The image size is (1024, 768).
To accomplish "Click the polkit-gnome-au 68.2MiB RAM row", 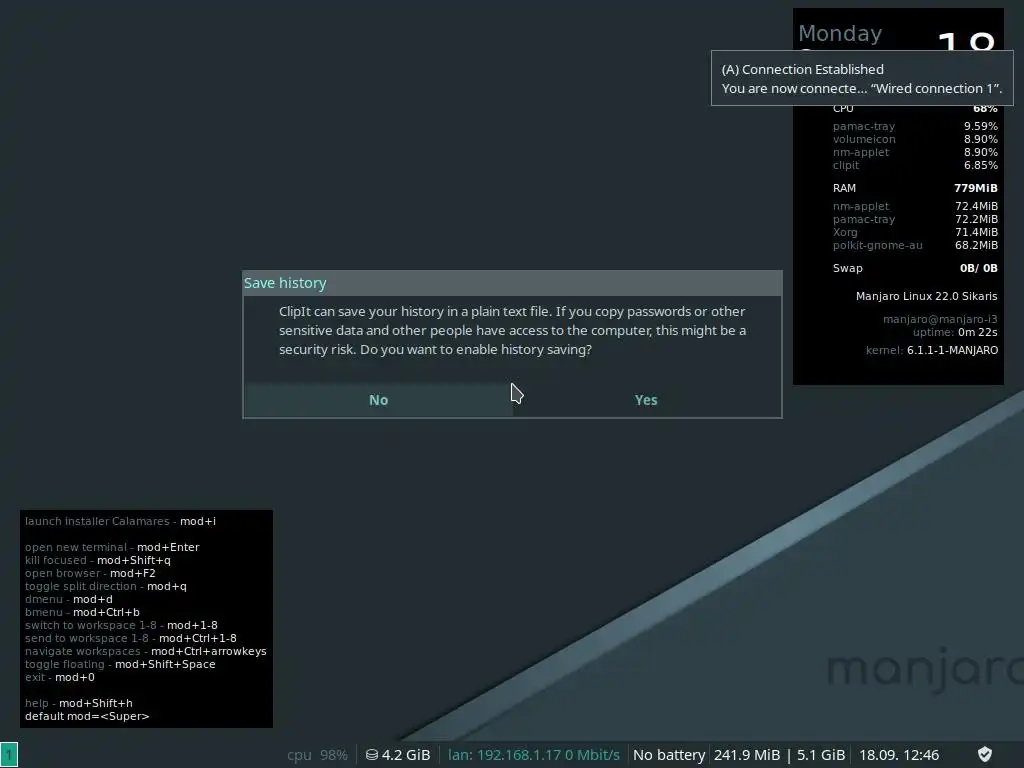I will [915, 246].
